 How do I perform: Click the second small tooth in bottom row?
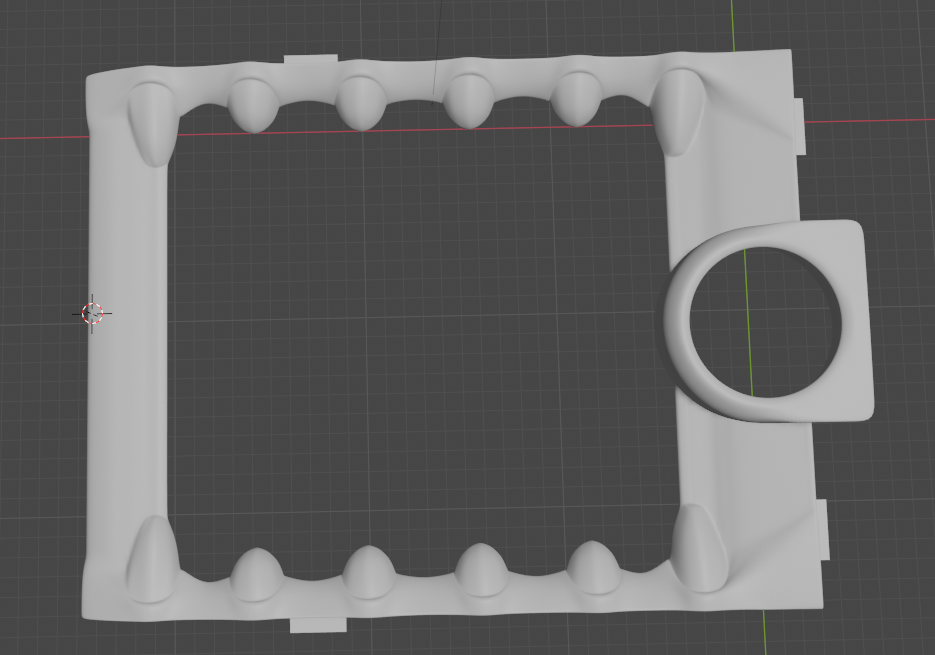point(369,573)
